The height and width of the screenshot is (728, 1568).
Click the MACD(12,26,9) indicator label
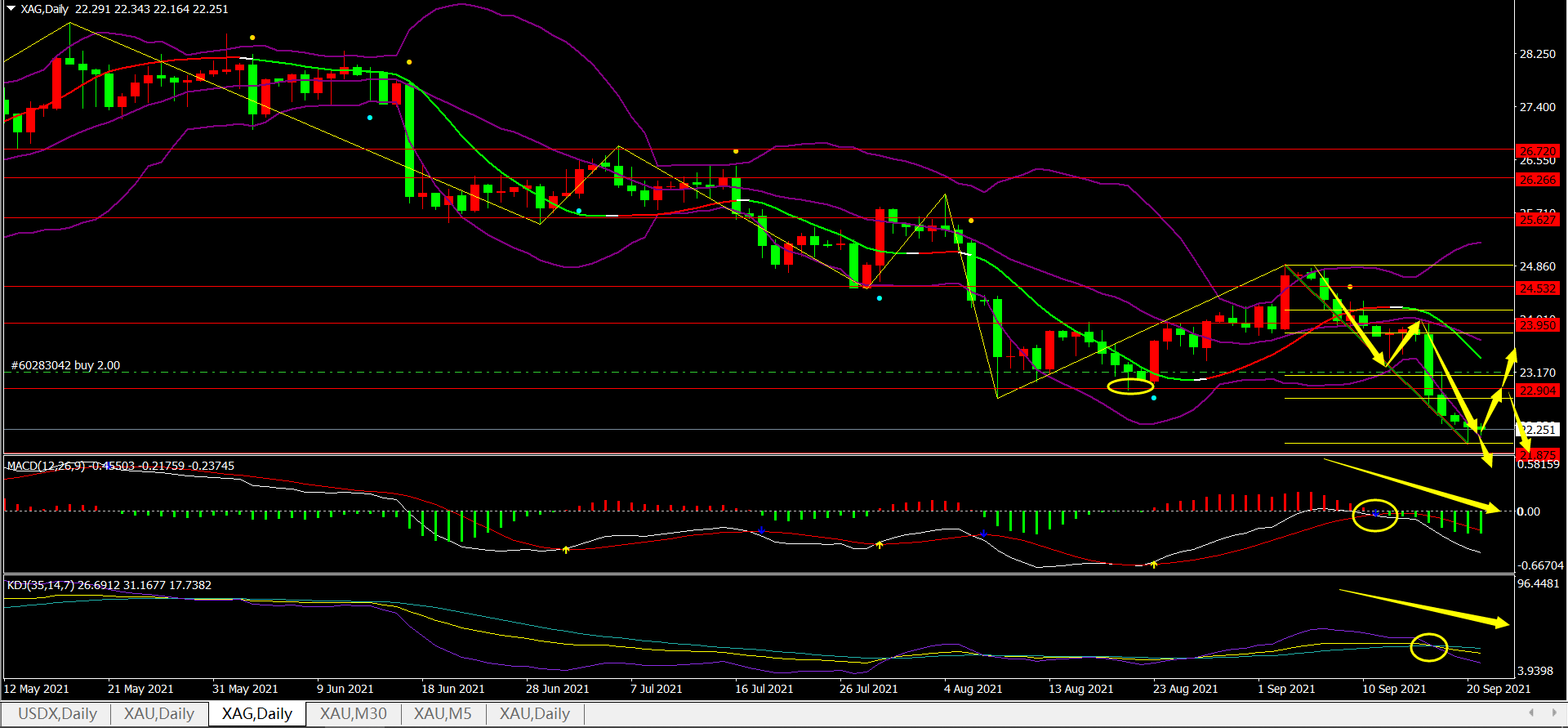[x=47, y=466]
